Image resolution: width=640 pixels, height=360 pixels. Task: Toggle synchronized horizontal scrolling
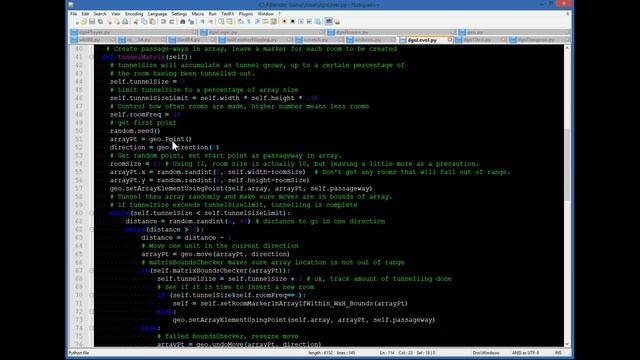(229, 21)
